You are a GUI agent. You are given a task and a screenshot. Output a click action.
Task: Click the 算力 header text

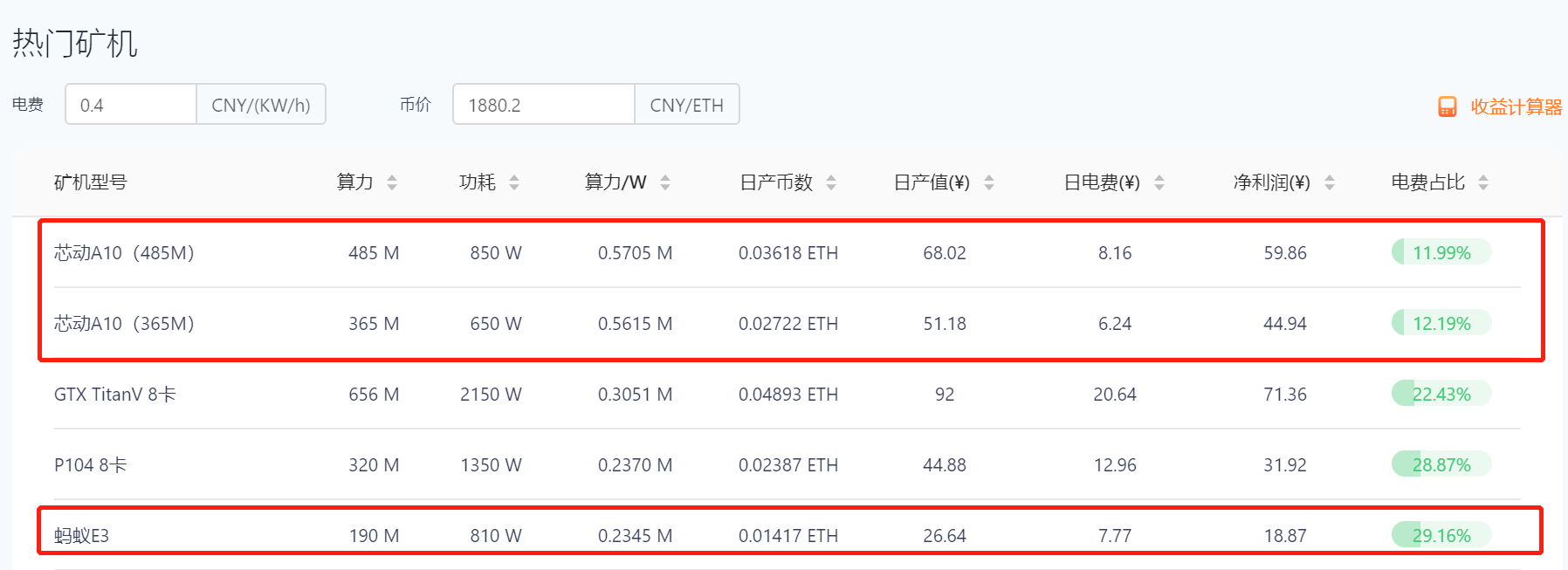tap(355, 182)
